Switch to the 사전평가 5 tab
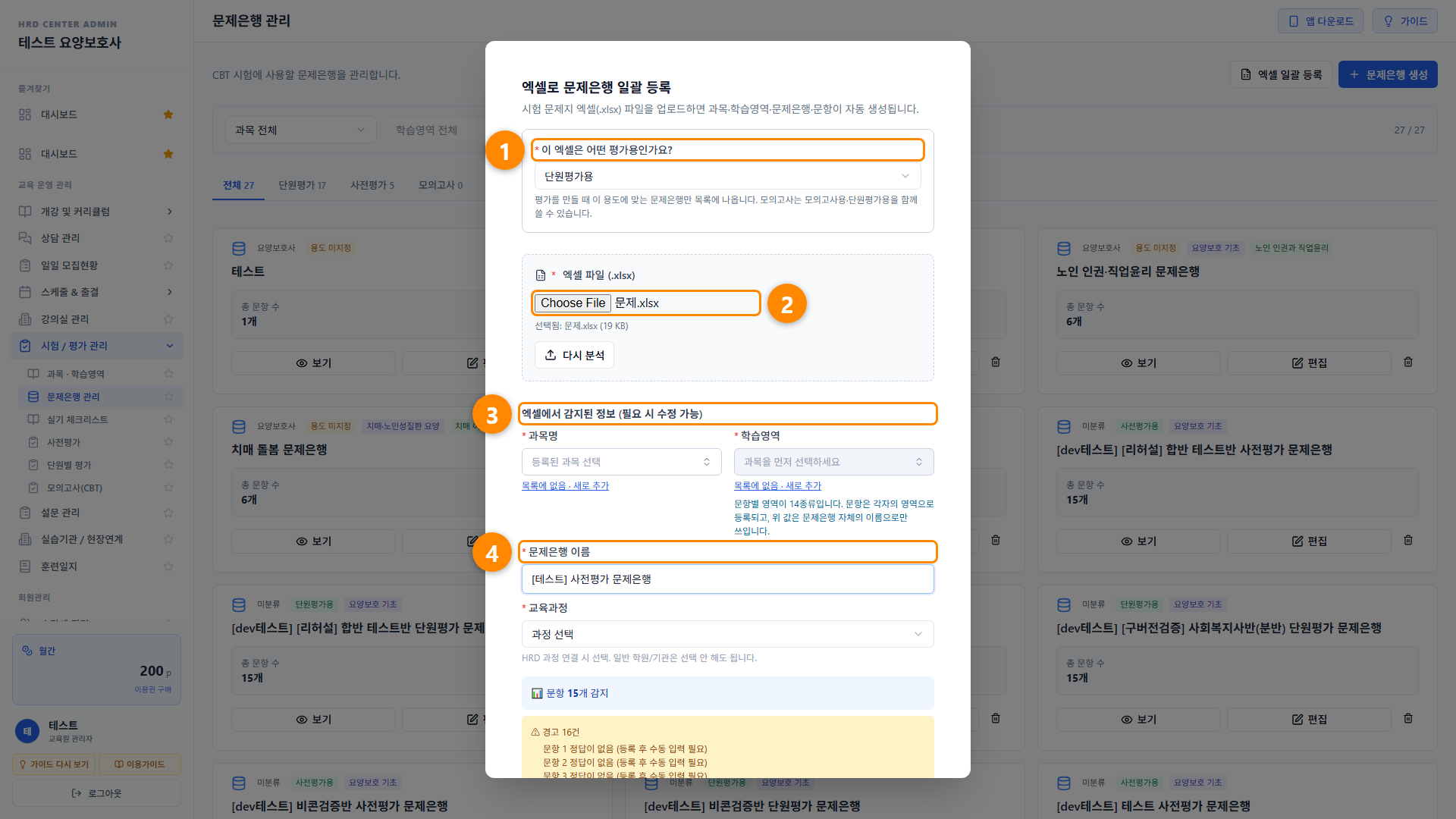1456x819 pixels. click(372, 185)
